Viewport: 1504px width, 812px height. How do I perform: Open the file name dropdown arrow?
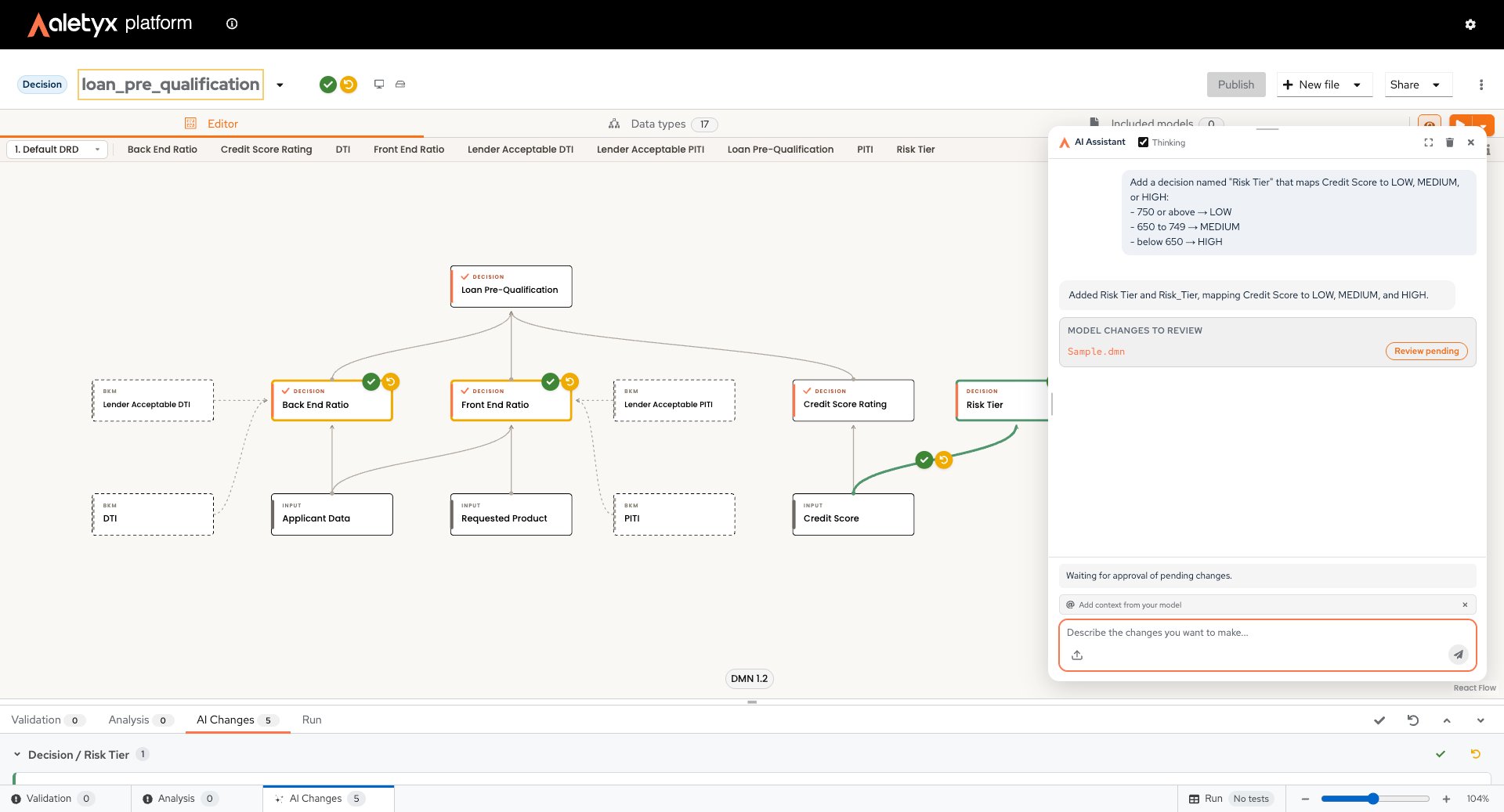click(x=280, y=85)
